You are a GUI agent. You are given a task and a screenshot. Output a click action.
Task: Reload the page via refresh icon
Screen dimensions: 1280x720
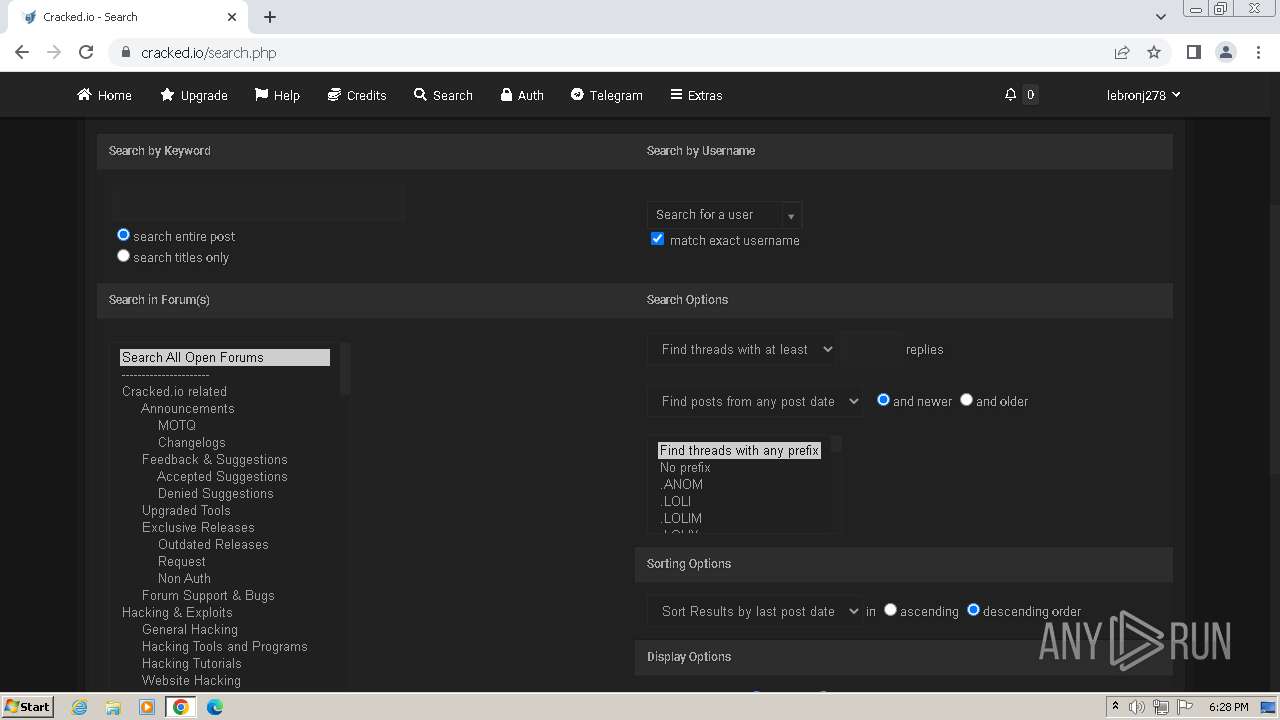click(86, 52)
